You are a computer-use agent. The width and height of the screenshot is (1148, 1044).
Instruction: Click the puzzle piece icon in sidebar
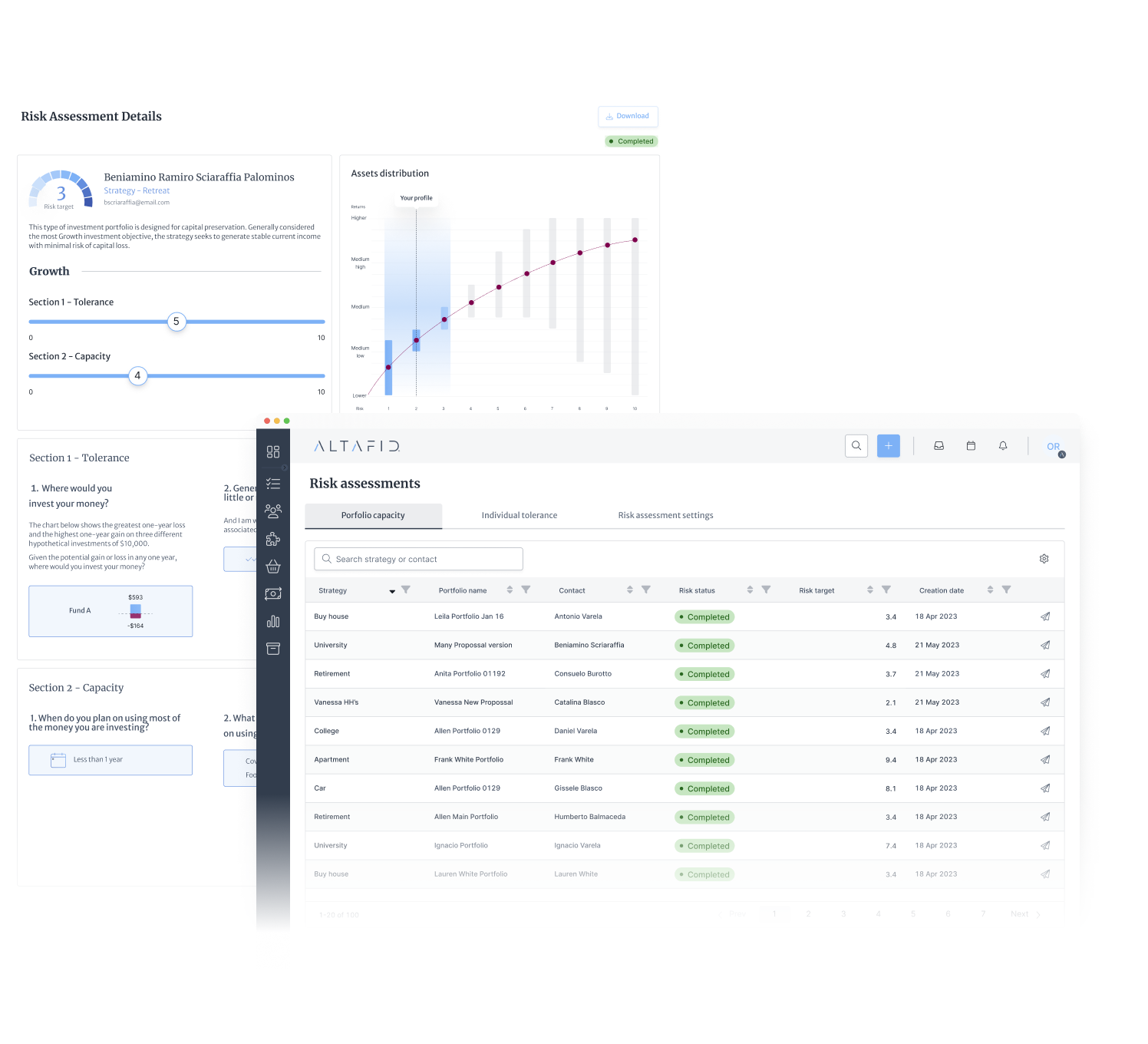pyautogui.click(x=273, y=539)
